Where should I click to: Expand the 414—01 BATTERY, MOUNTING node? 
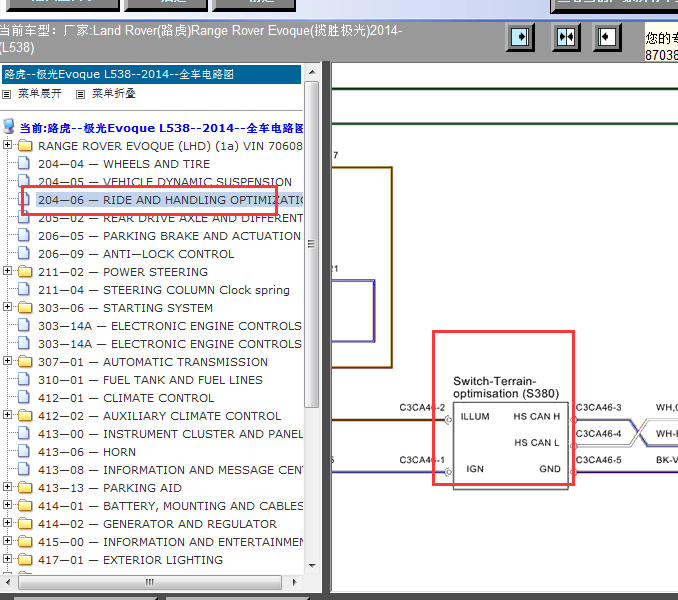(x=7, y=504)
